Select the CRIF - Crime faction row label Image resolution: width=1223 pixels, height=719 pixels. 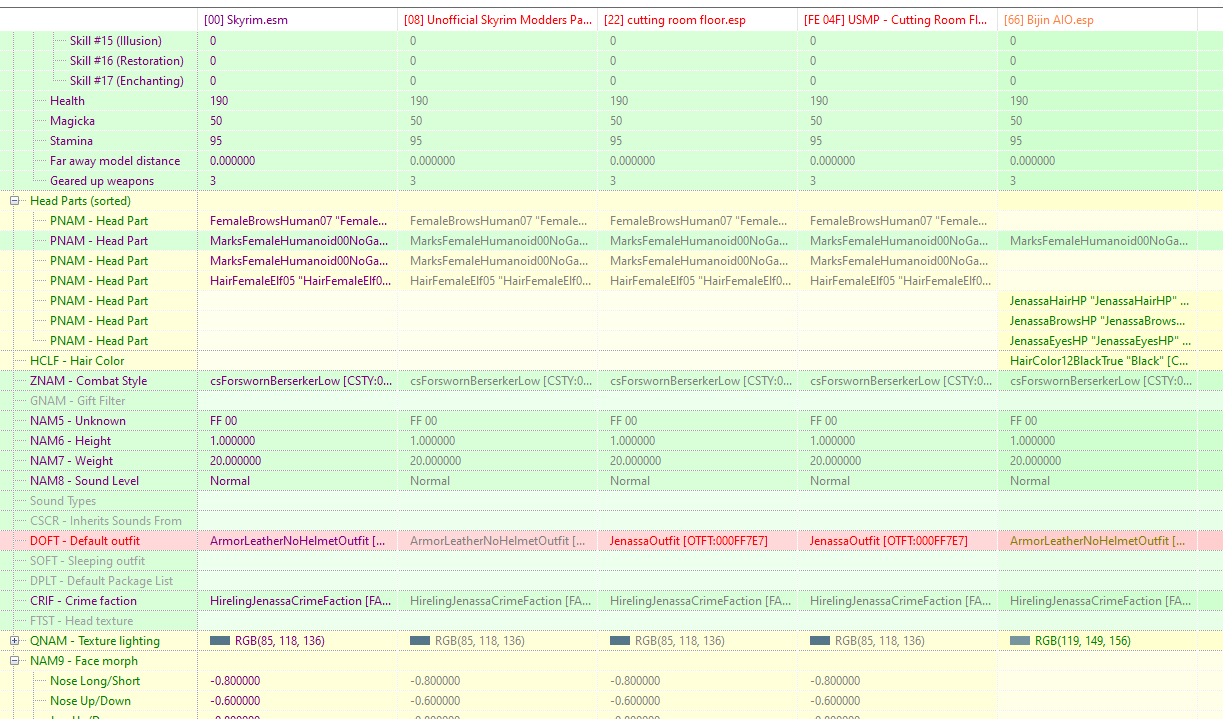click(x=83, y=601)
